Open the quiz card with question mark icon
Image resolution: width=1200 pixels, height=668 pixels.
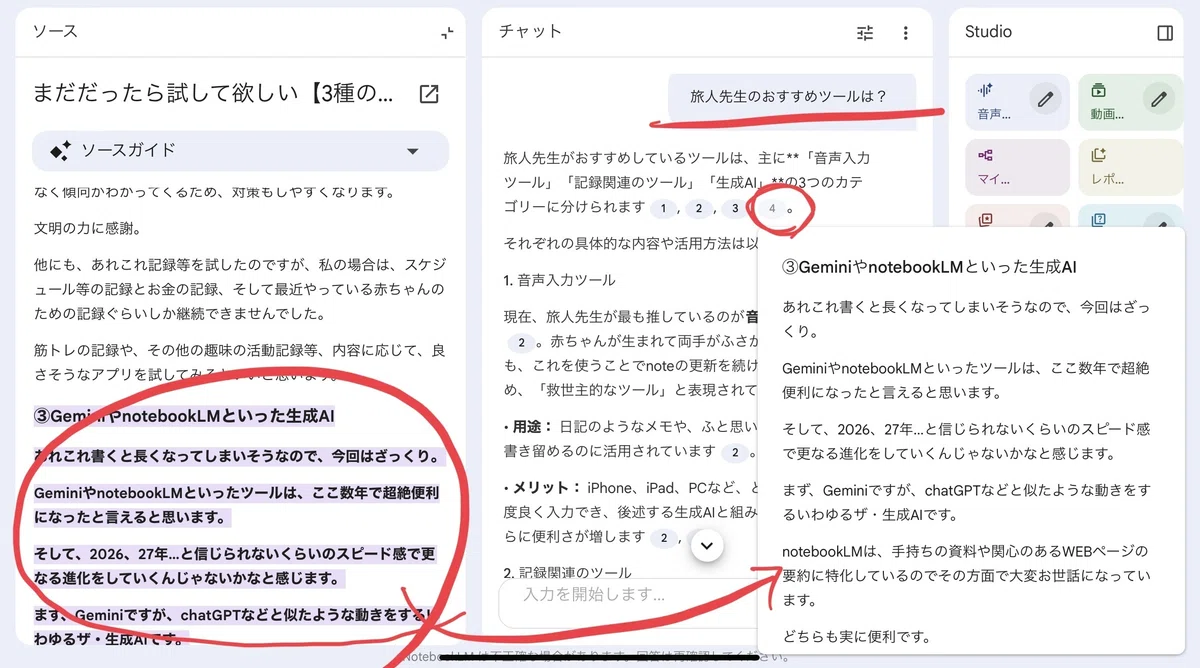1131,217
